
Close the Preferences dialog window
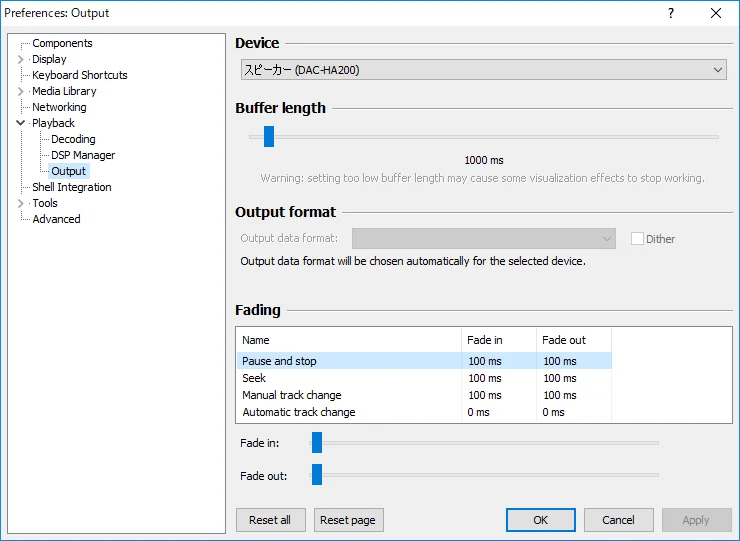pyautogui.click(x=716, y=13)
